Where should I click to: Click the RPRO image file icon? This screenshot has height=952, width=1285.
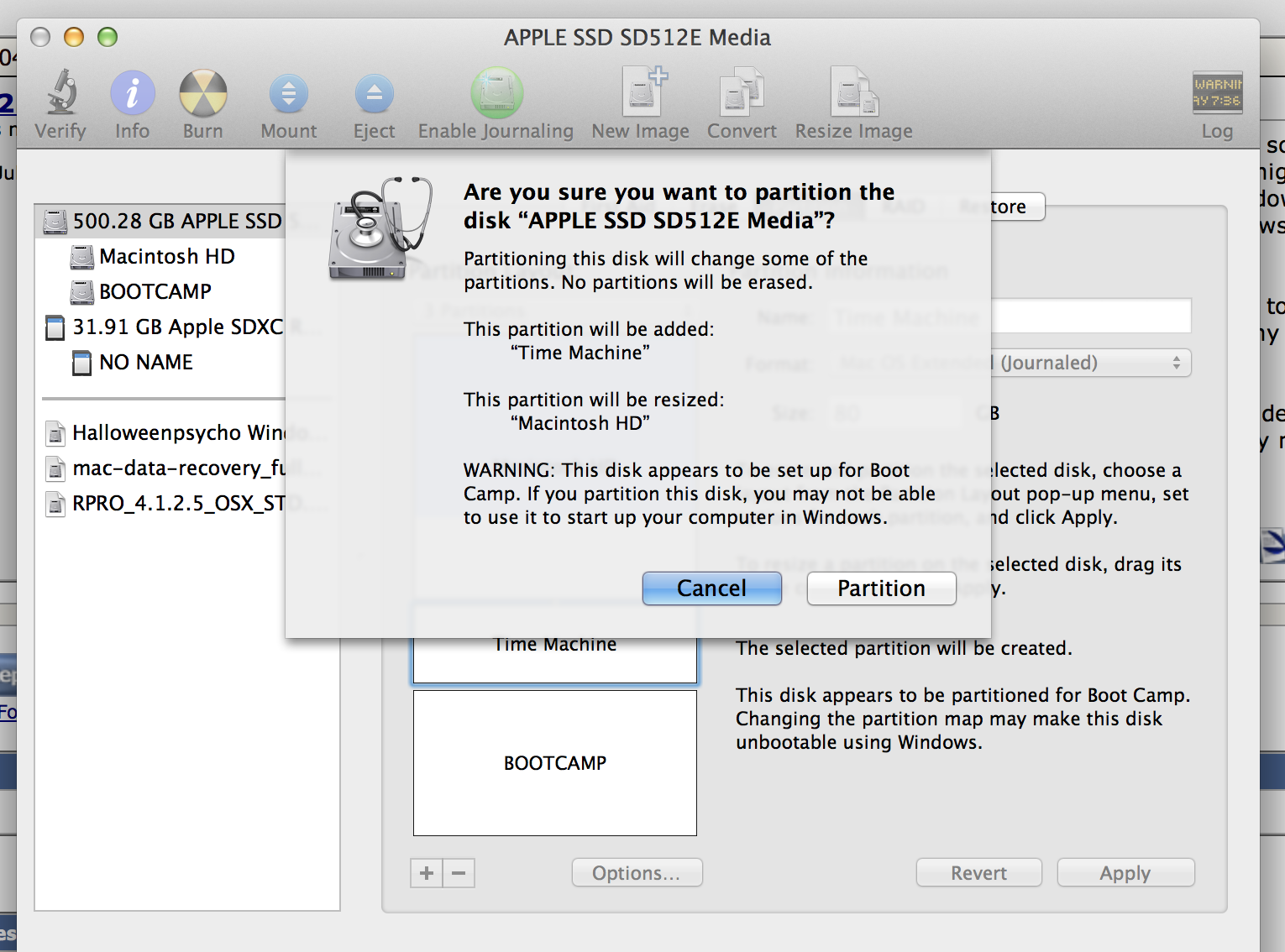click(55, 504)
